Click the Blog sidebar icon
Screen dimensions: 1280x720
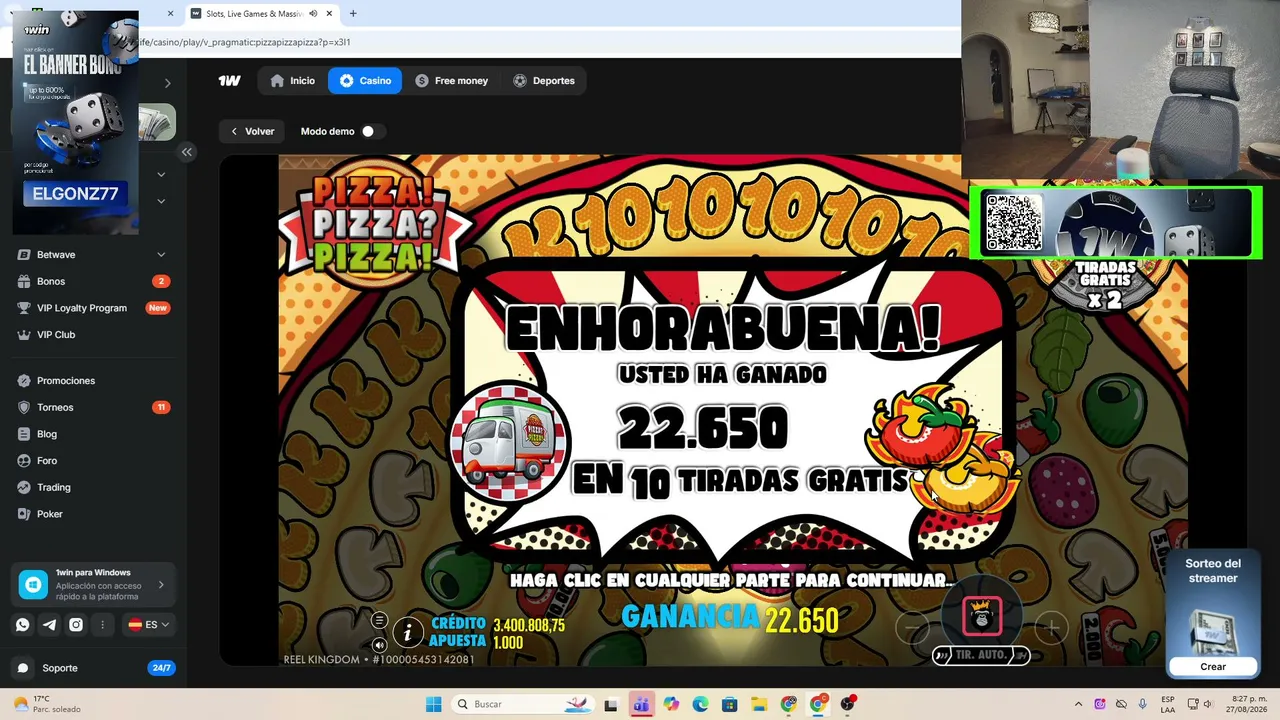click(x=24, y=434)
